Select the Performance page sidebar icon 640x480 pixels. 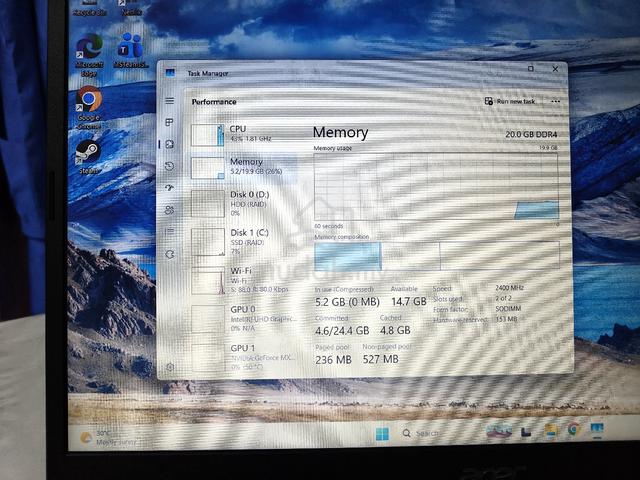click(x=170, y=144)
